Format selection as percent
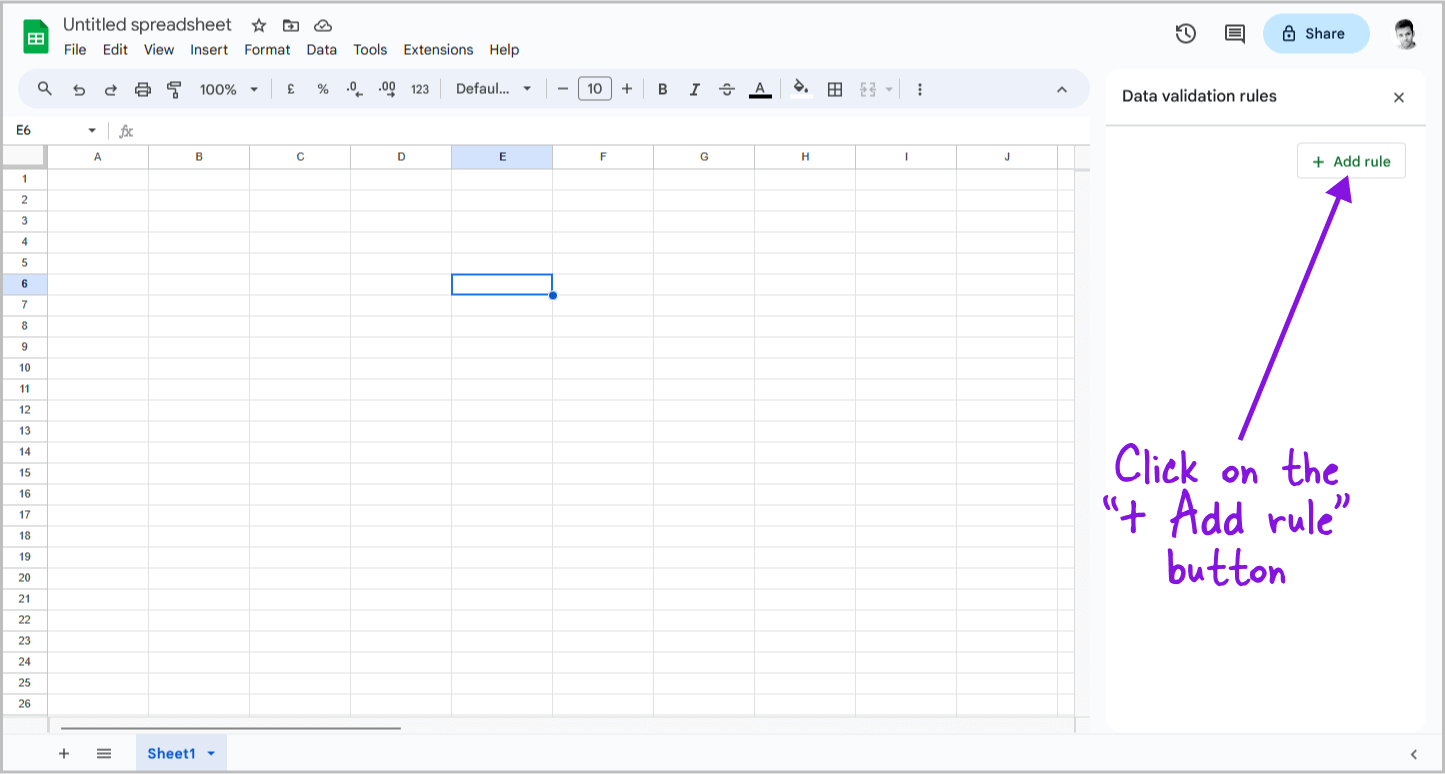Viewport: 1445px width, 774px height. (x=322, y=88)
